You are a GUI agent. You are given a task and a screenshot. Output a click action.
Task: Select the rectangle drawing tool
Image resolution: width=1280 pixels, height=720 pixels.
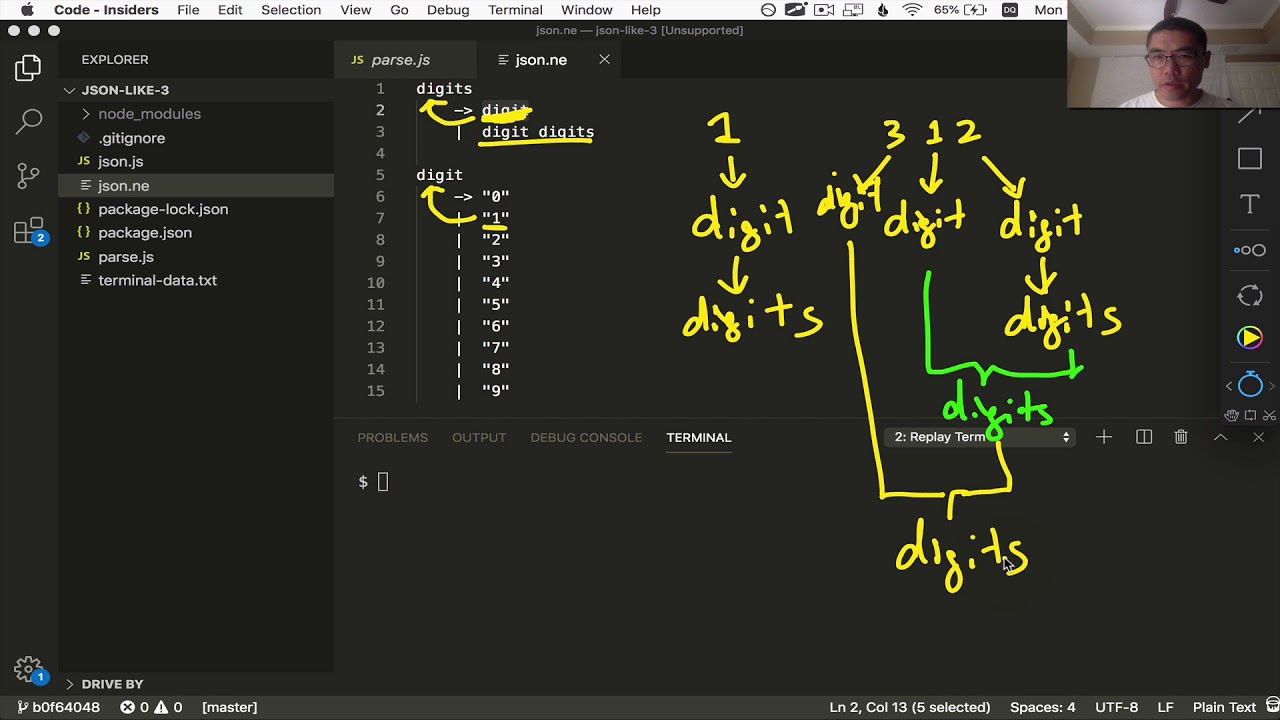[1250, 159]
